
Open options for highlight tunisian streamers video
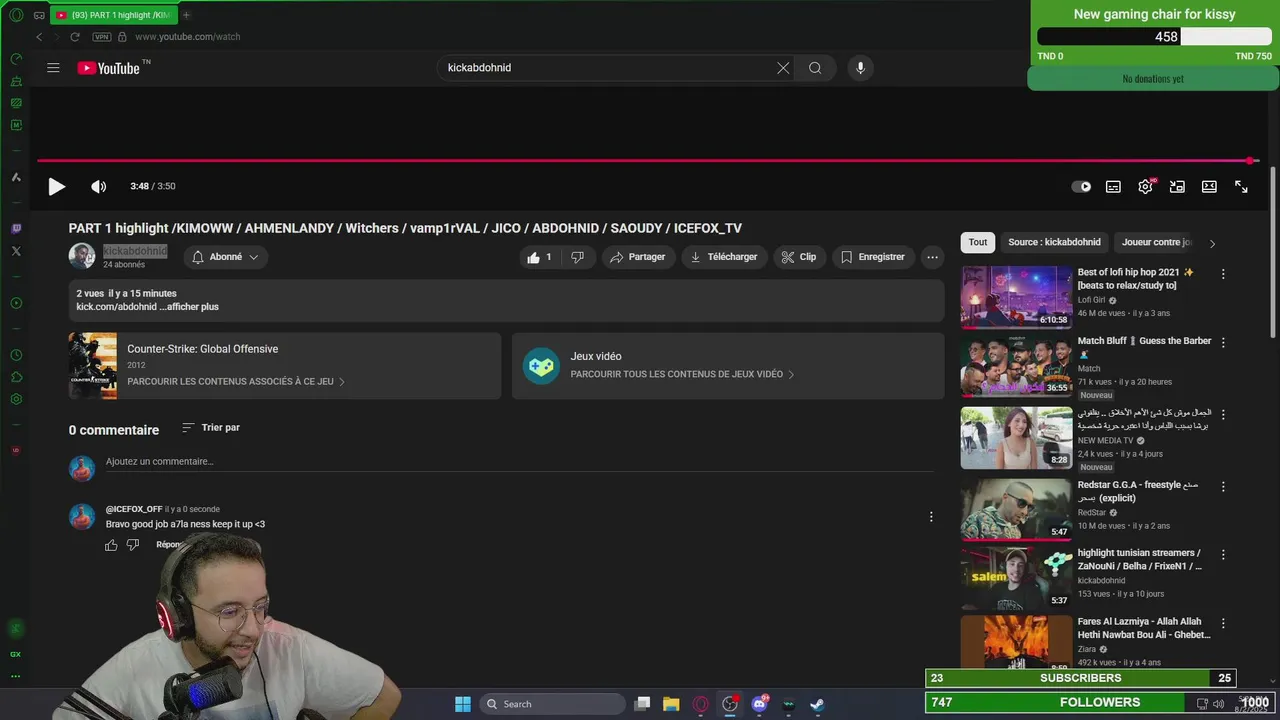tap(1223, 554)
